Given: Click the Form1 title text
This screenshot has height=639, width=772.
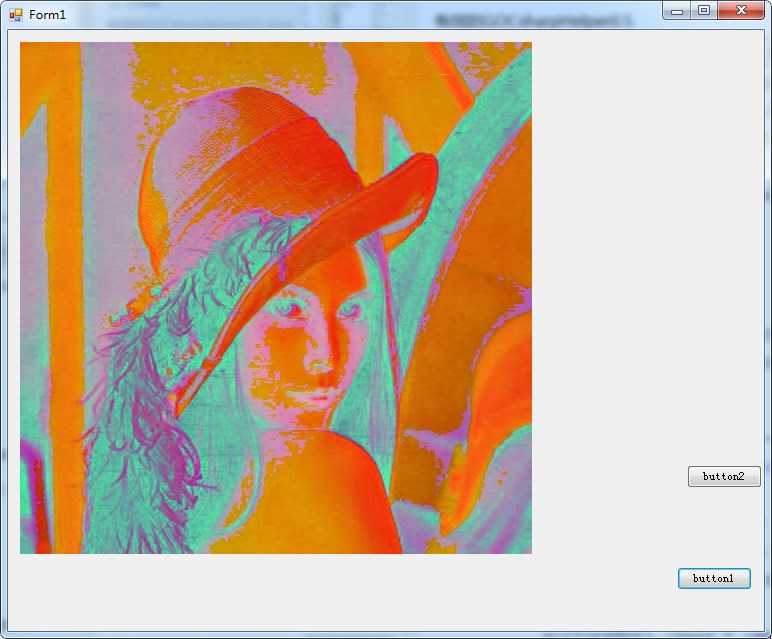Looking at the screenshot, I should coord(47,15).
